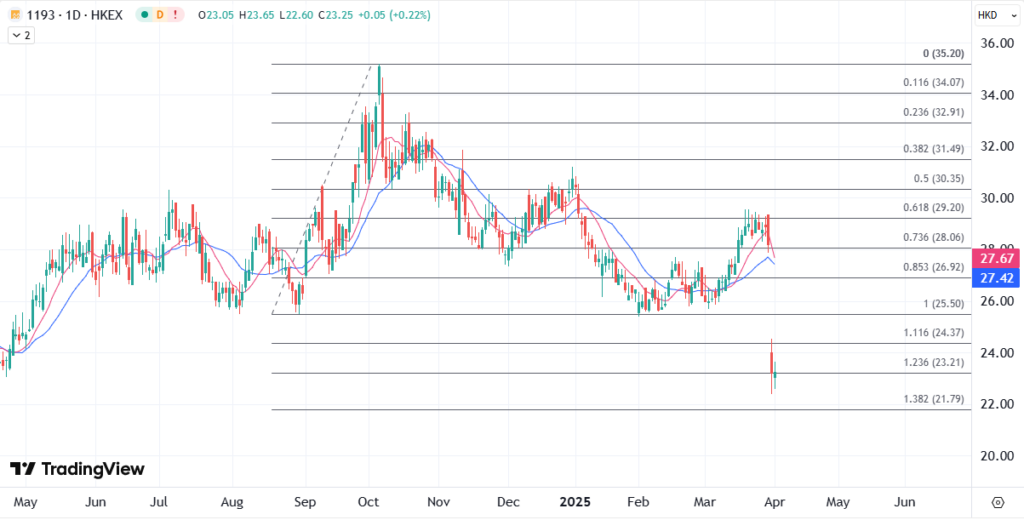Click the orange D delayed-data indicator

tap(161, 15)
